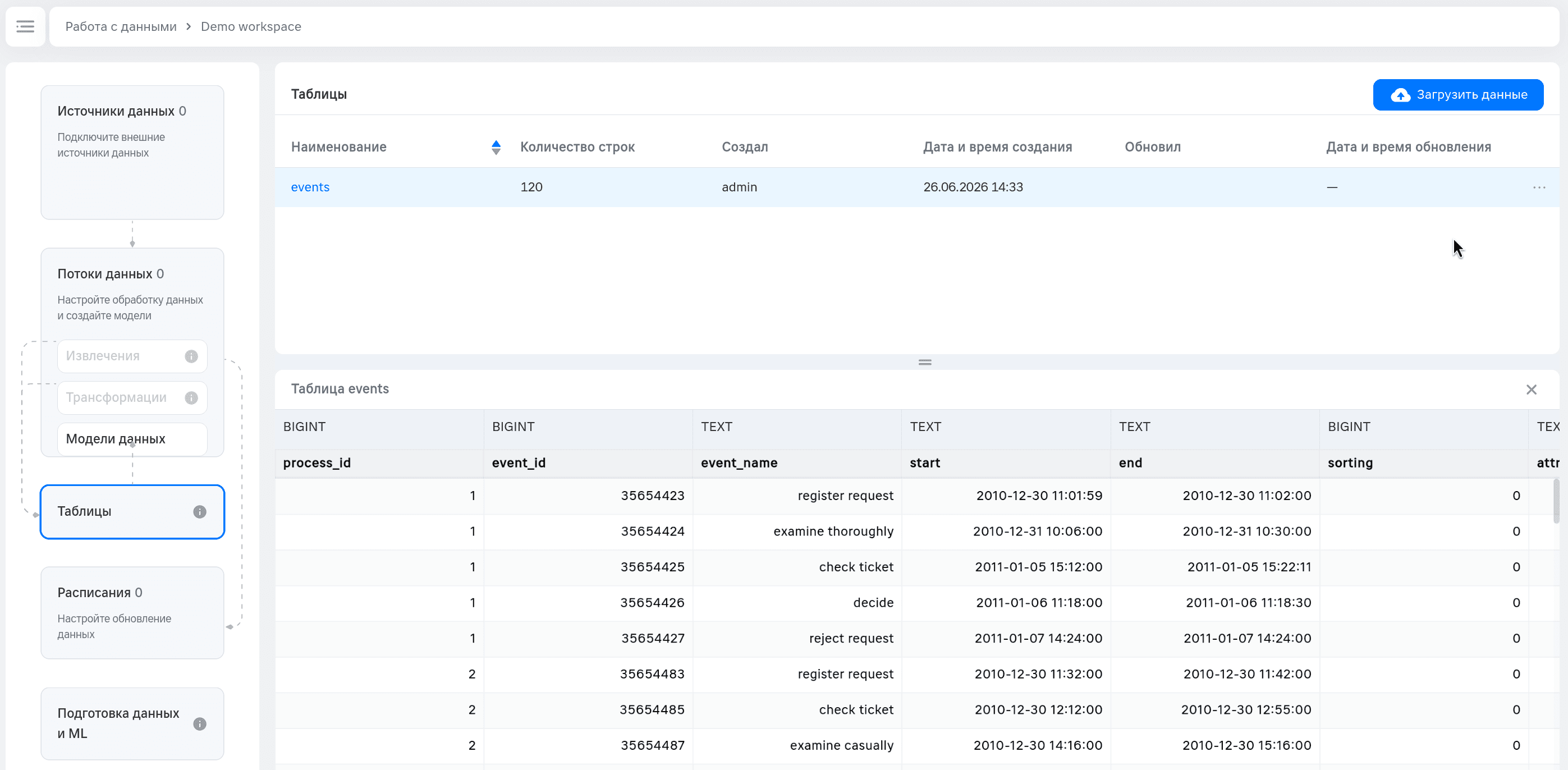The image size is (1568, 770).
Task: Click info icon on Подготовка данных и ML
Action: (x=200, y=723)
